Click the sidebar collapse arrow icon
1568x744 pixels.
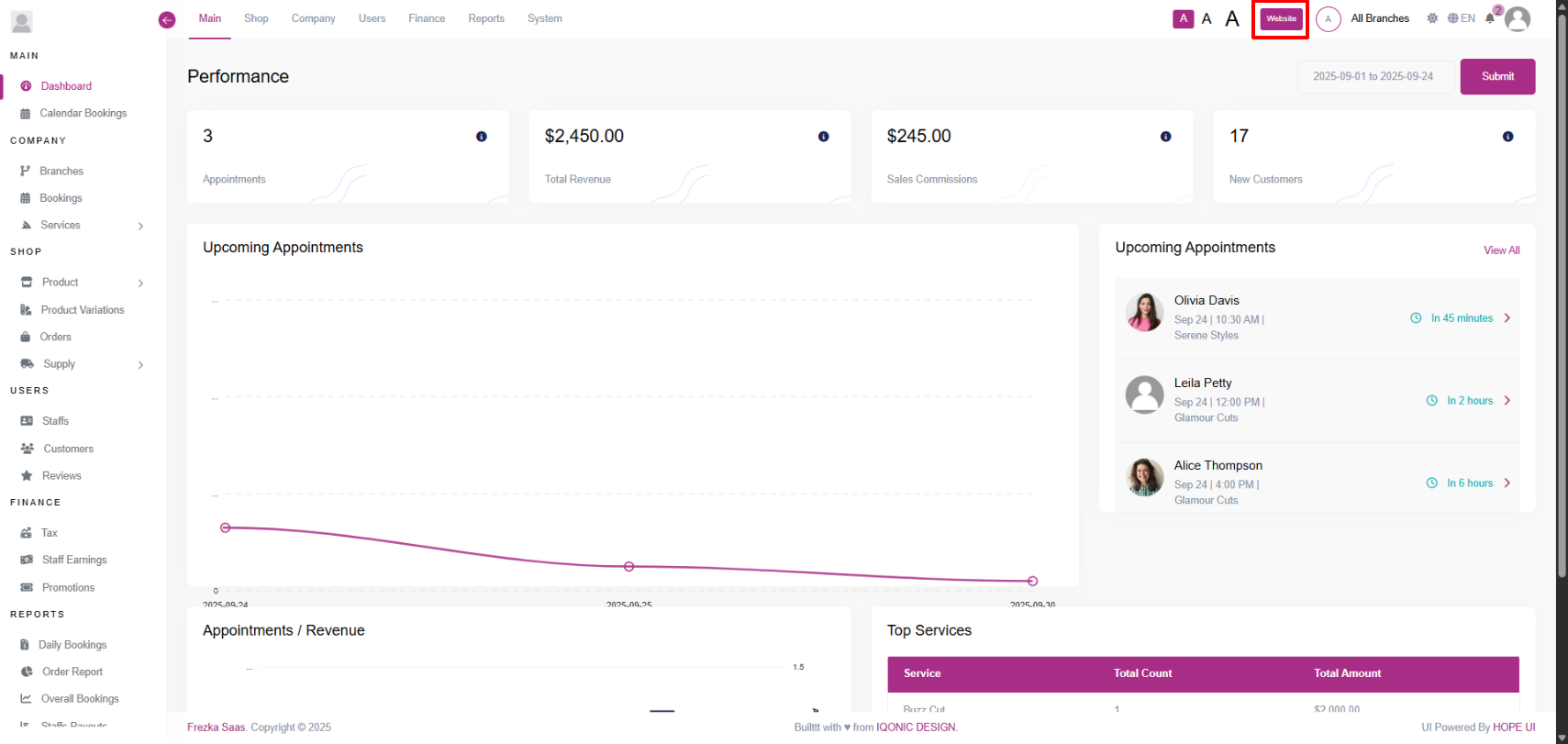(x=167, y=20)
